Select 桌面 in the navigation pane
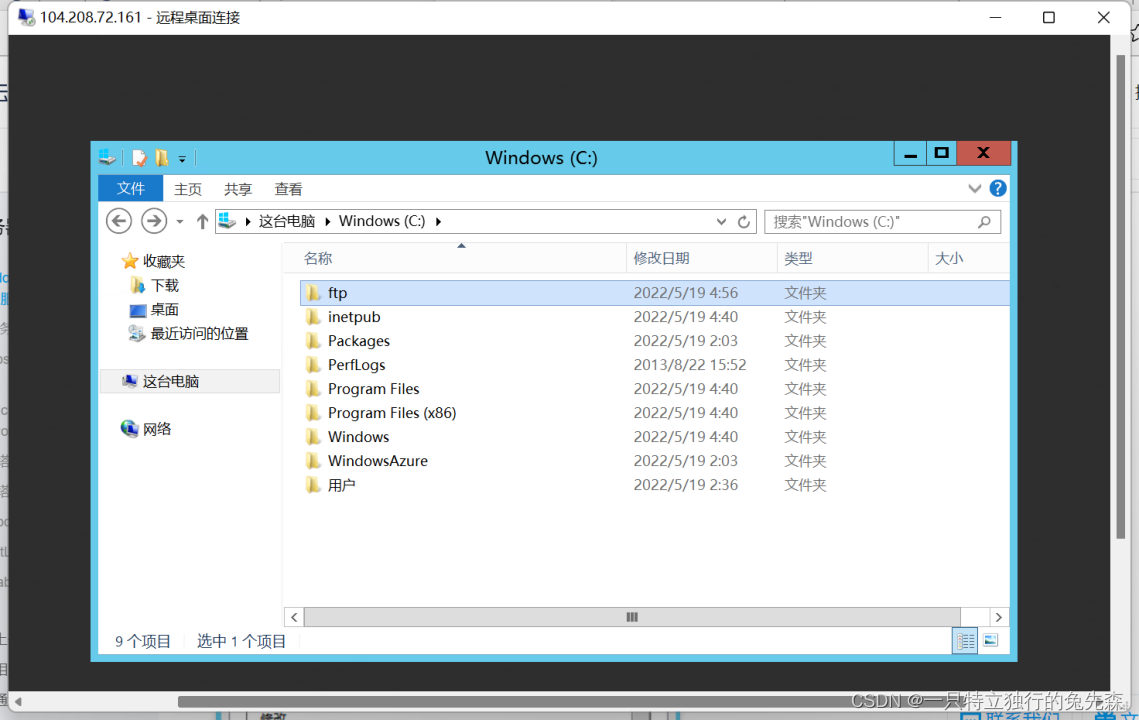This screenshot has width=1139, height=720. [164, 310]
